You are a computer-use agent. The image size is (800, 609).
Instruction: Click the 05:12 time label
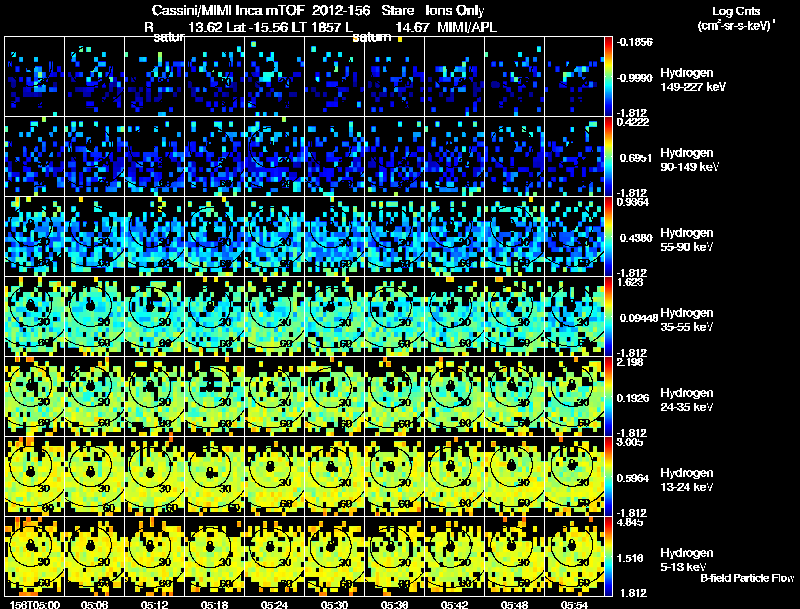(x=154, y=605)
